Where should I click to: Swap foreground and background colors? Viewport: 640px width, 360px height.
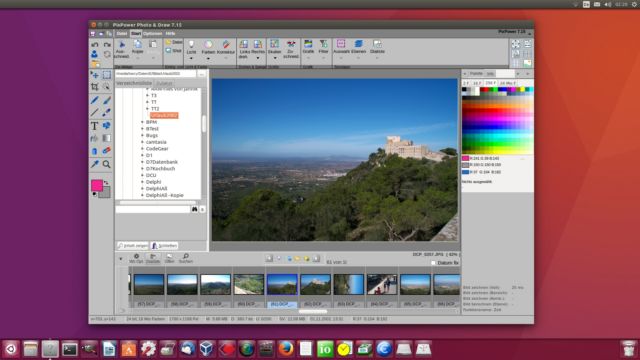tap(107, 182)
